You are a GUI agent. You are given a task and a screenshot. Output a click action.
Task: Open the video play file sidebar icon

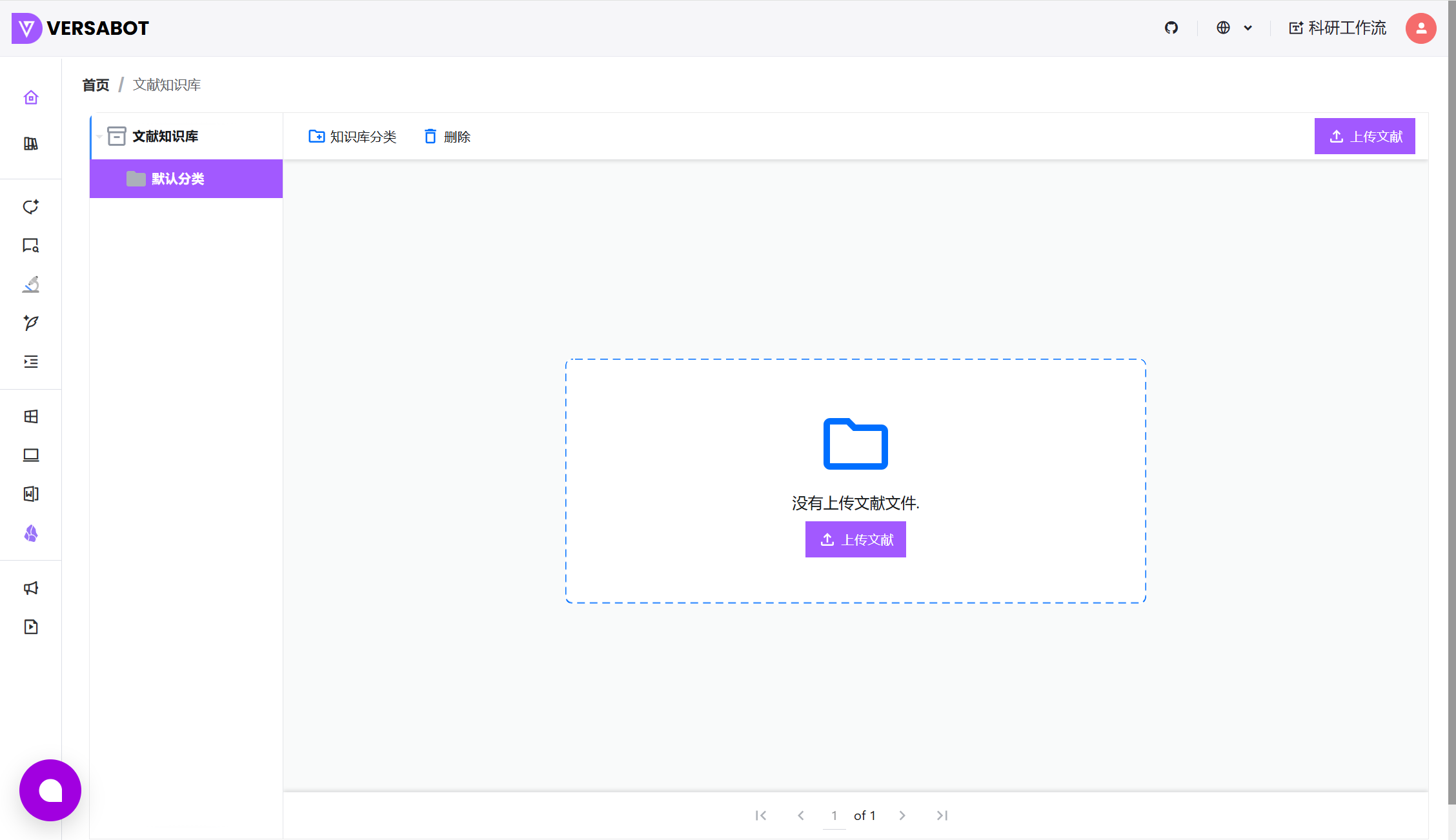(x=31, y=626)
